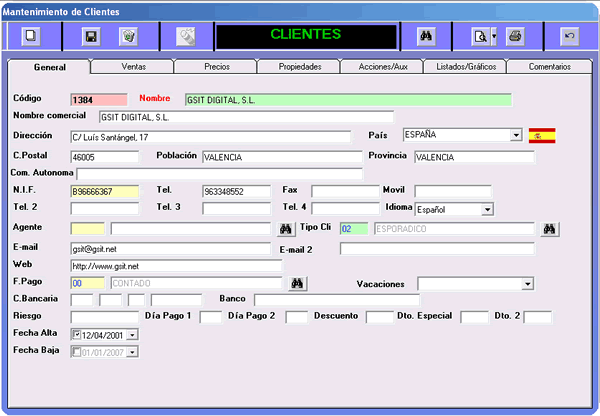Screen dimensions: 600x416
Task: Expand the Vacaciones dropdown
Action: click(528, 284)
